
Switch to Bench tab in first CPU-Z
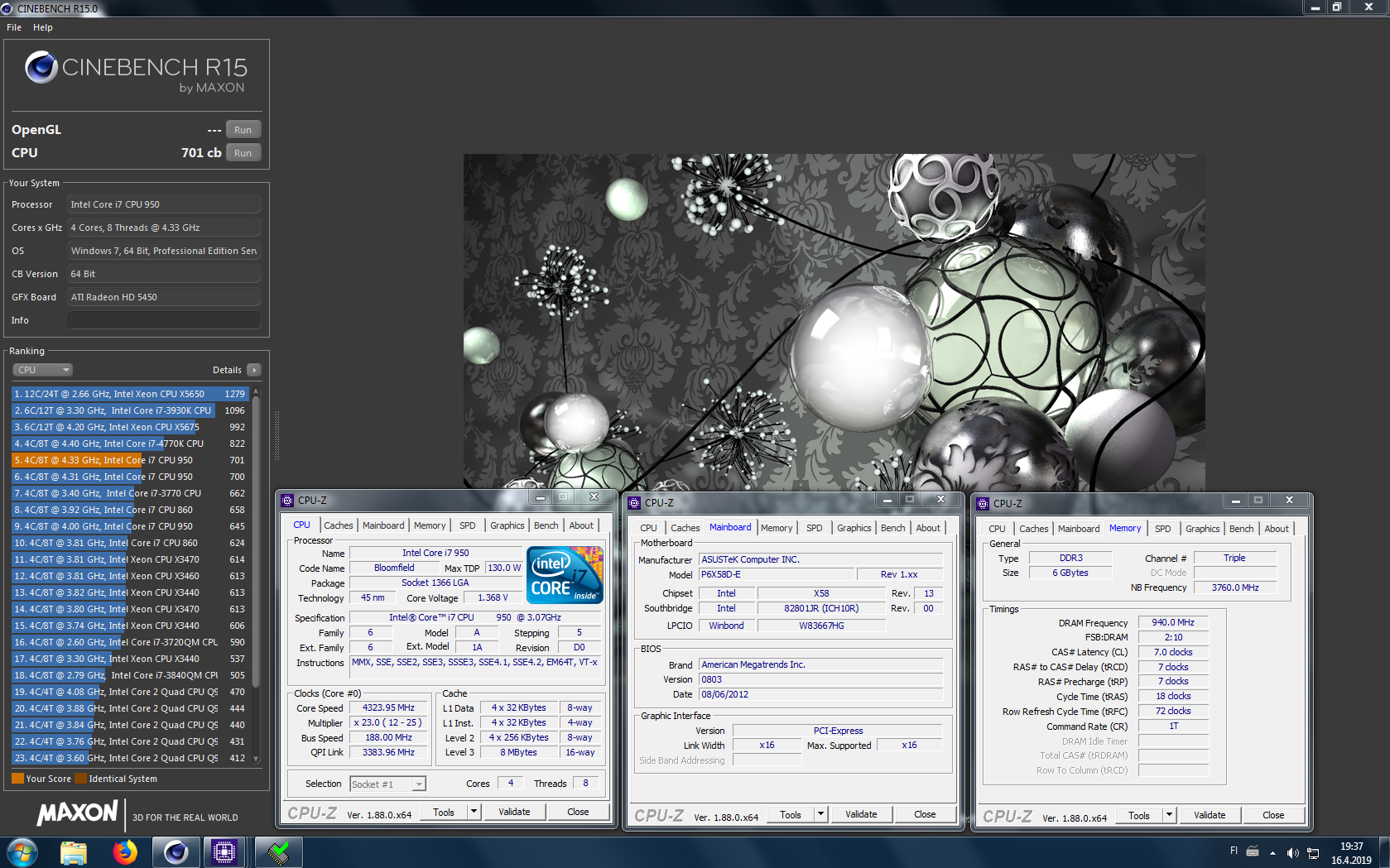tap(546, 525)
